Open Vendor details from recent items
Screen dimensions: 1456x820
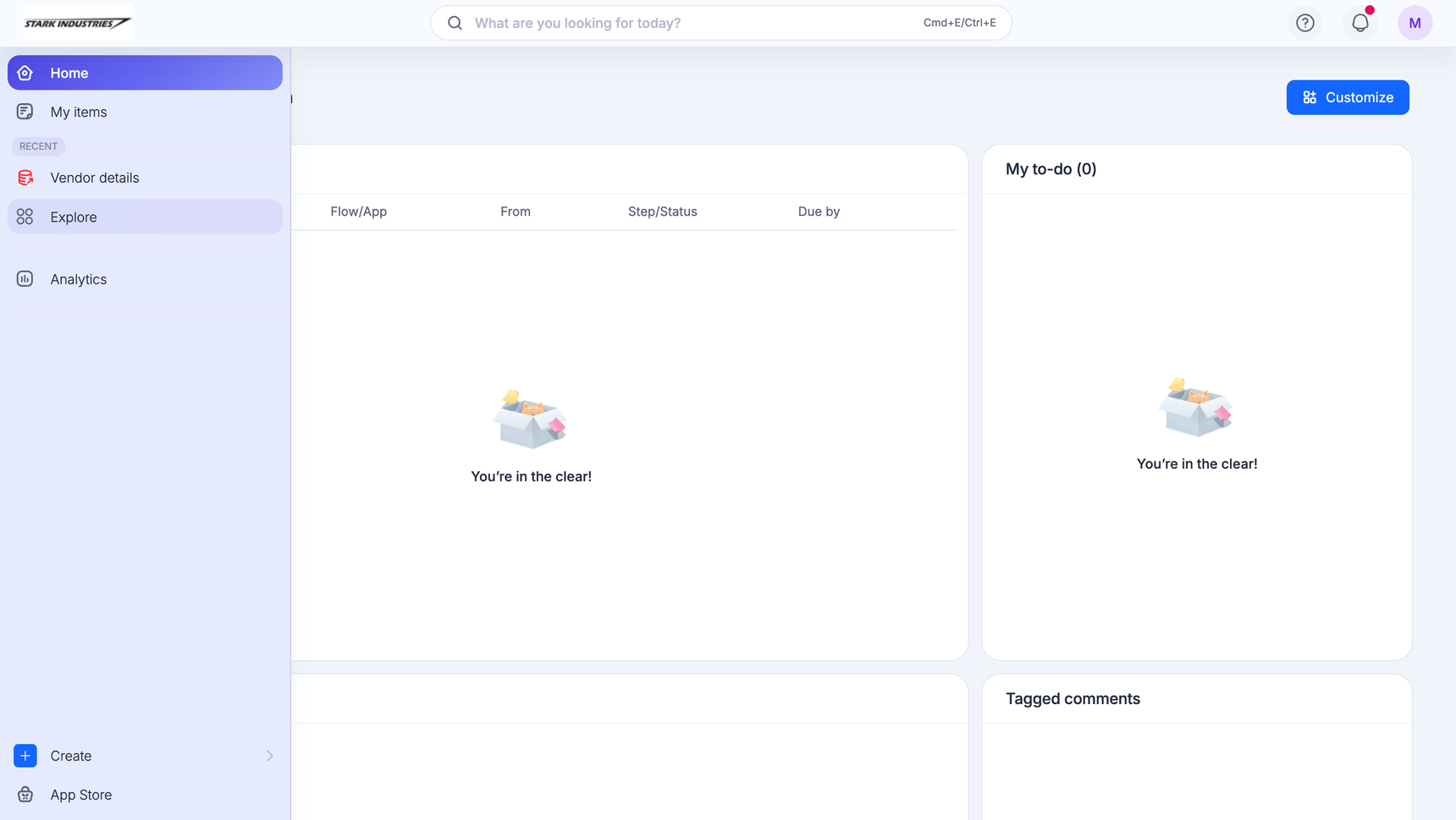pos(145,178)
